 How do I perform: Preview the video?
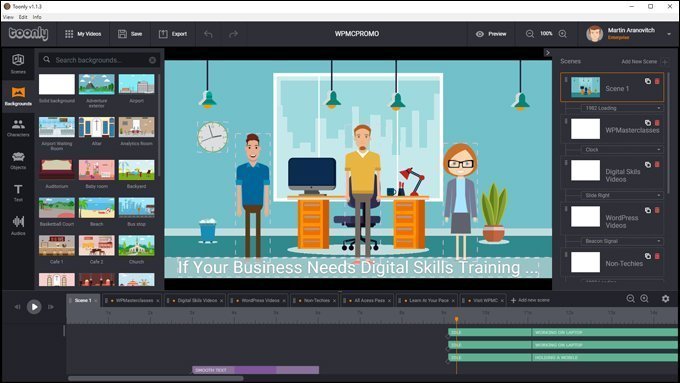[491, 34]
